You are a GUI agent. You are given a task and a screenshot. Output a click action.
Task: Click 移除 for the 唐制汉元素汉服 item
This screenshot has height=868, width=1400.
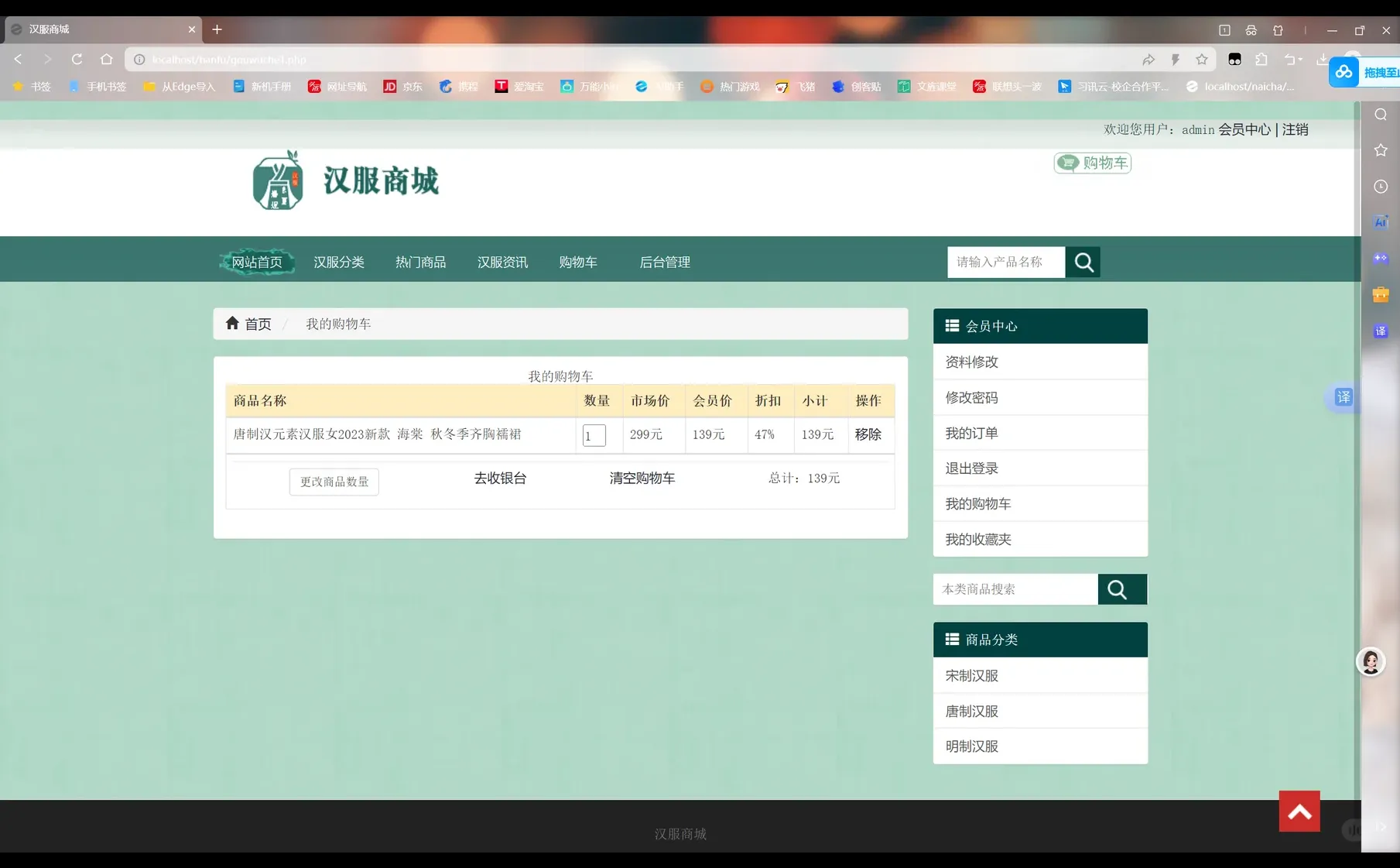(x=868, y=434)
